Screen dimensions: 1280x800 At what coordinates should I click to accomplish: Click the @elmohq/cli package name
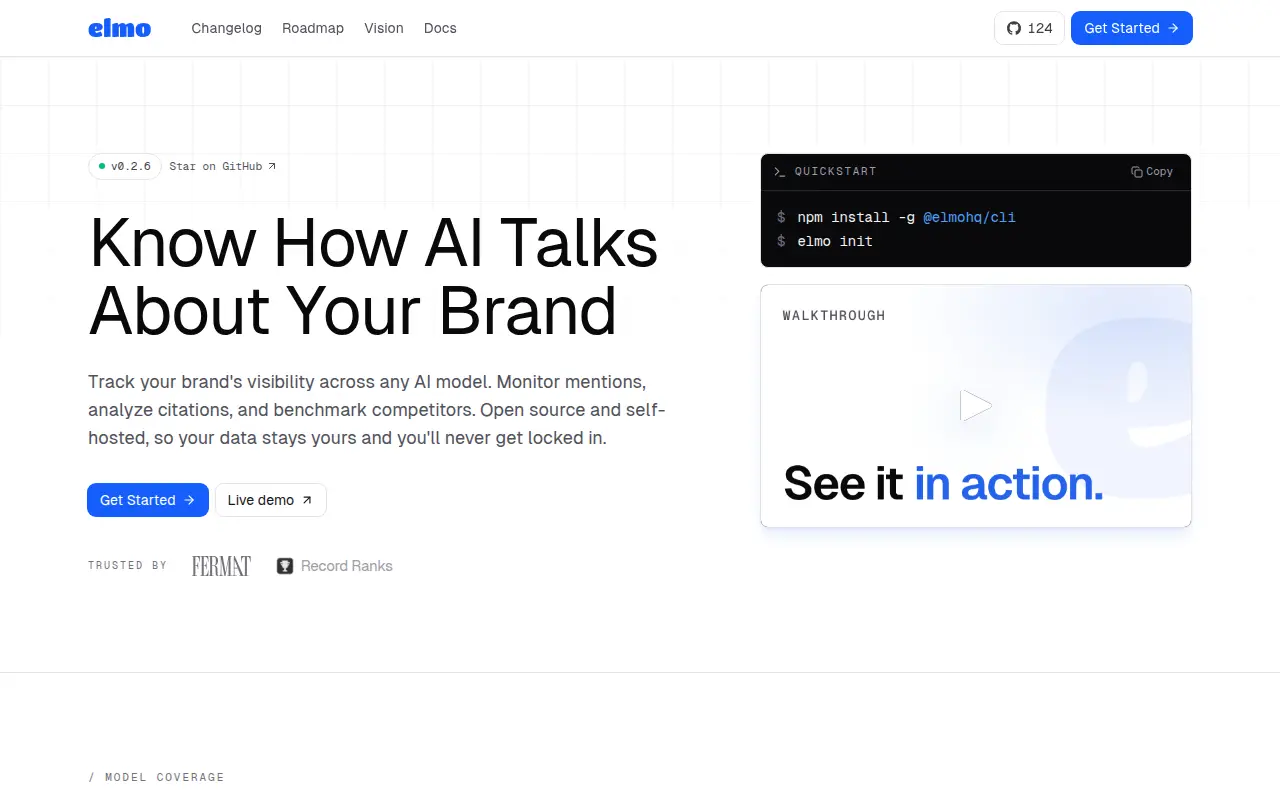969,217
